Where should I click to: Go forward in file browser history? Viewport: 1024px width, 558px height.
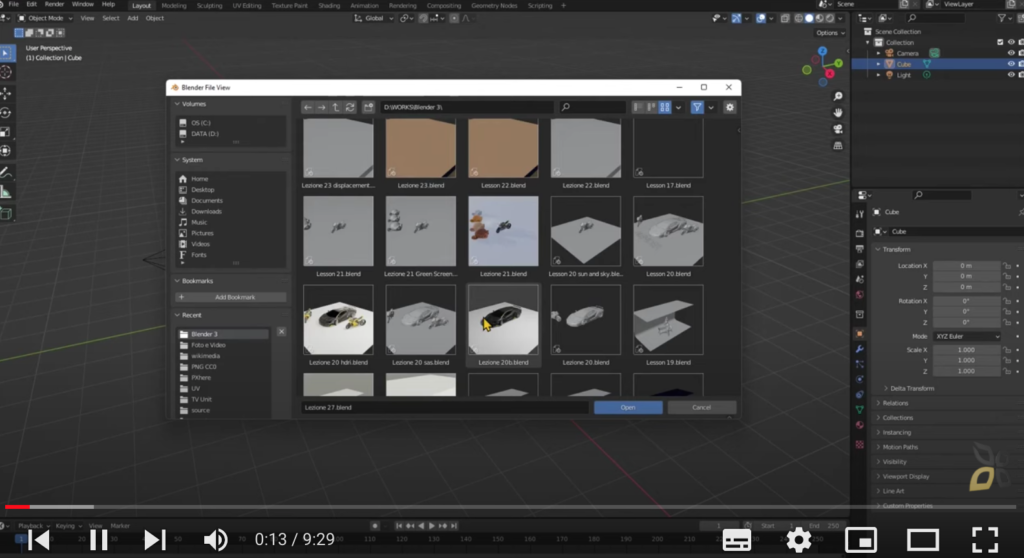[x=321, y=107]
